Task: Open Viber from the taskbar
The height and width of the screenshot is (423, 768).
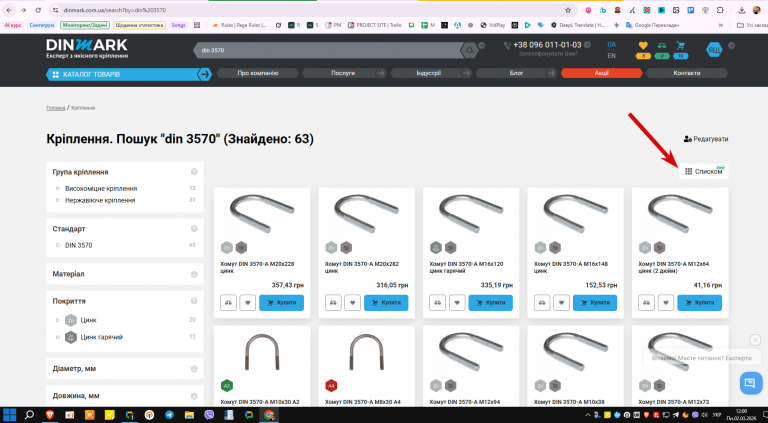Action: 210,415
